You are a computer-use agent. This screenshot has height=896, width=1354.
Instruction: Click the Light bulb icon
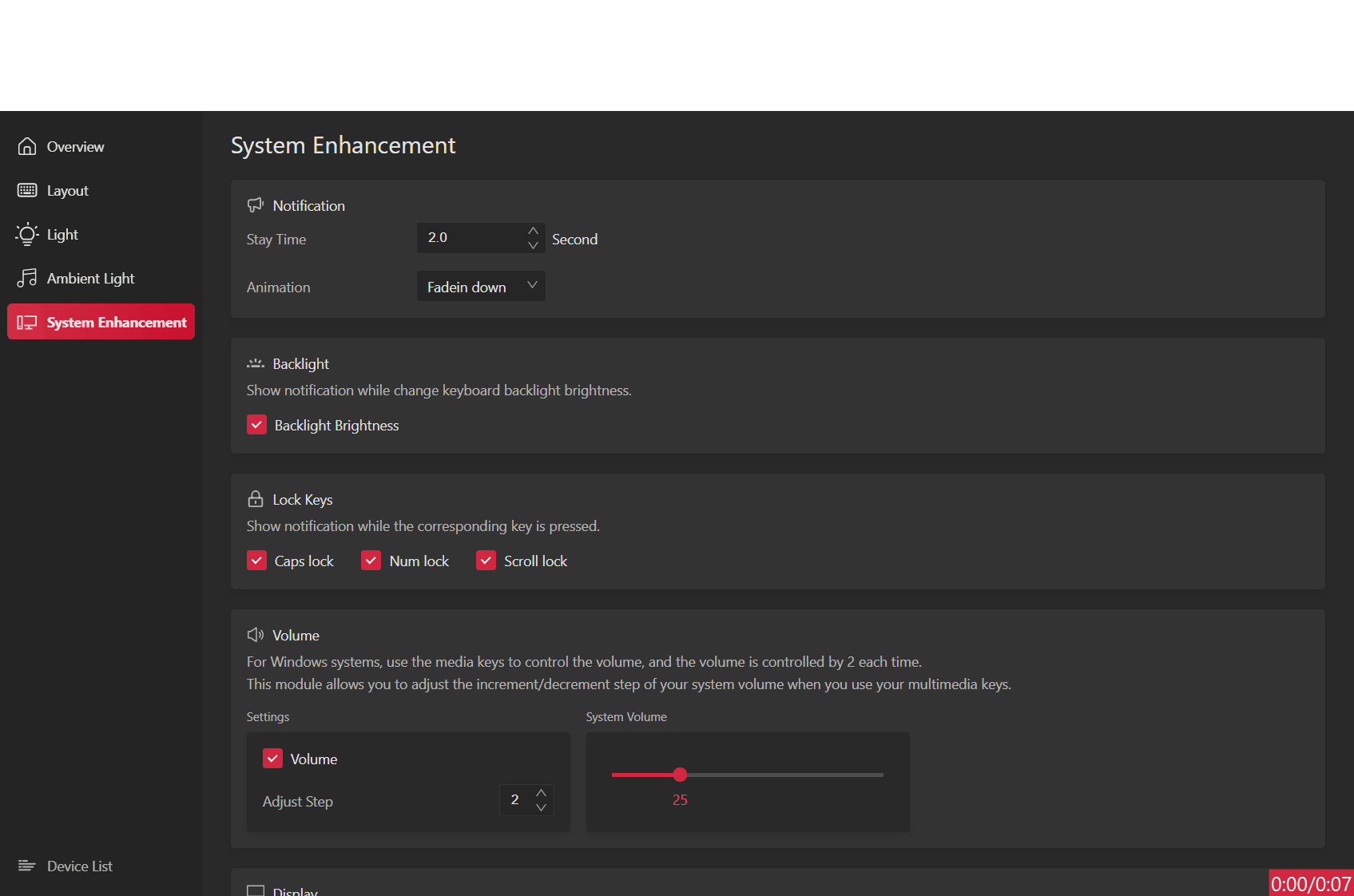tap(27, 234)
